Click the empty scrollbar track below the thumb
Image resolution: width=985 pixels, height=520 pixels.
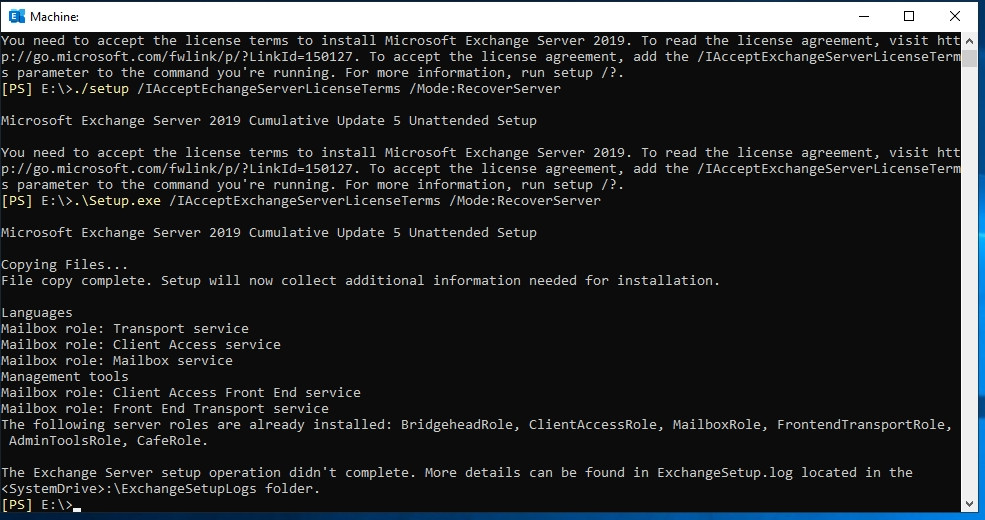click(969, 281)
